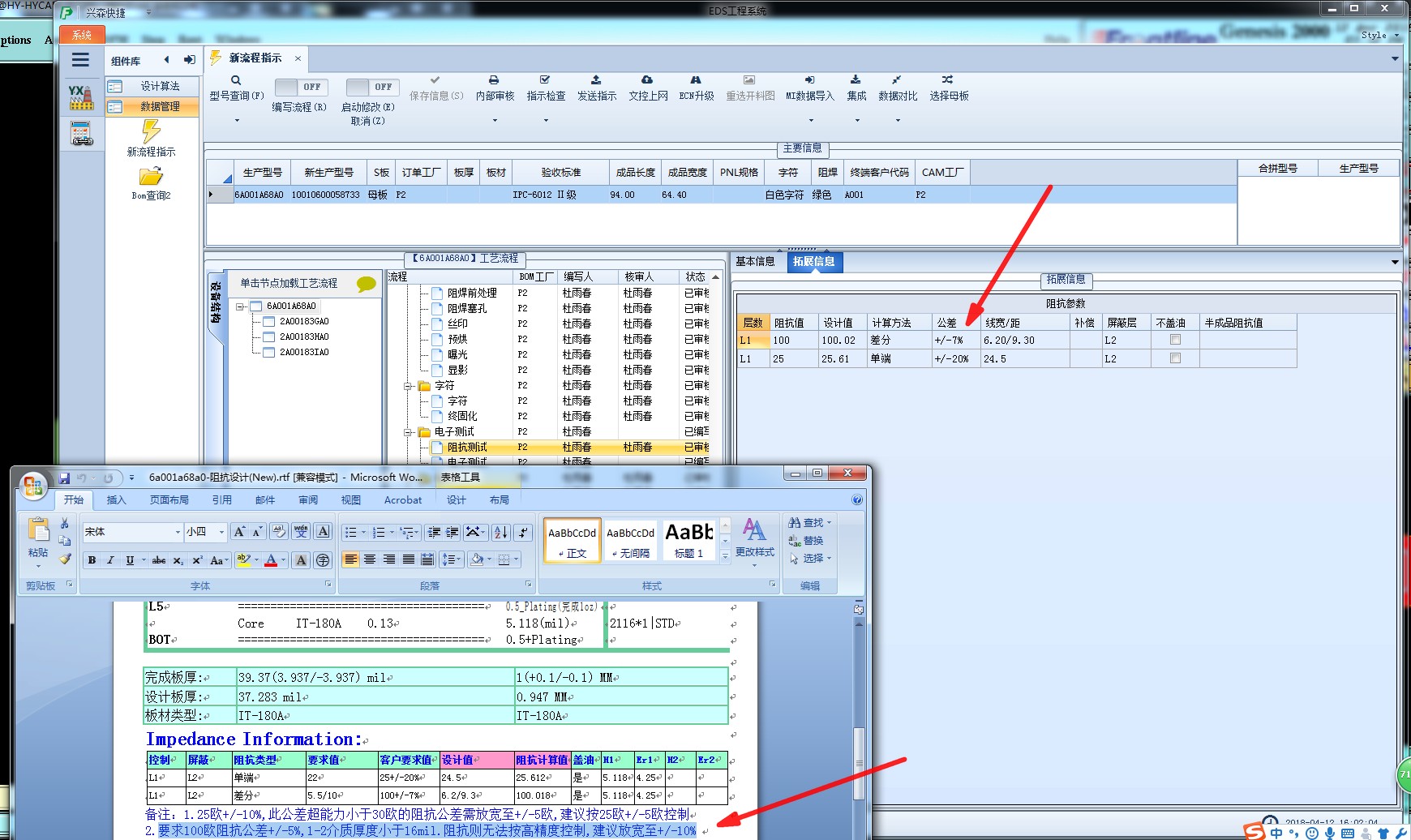Click the 发送指示 upload icon
Screen dimensions: 1411x840
coord(596,80)
